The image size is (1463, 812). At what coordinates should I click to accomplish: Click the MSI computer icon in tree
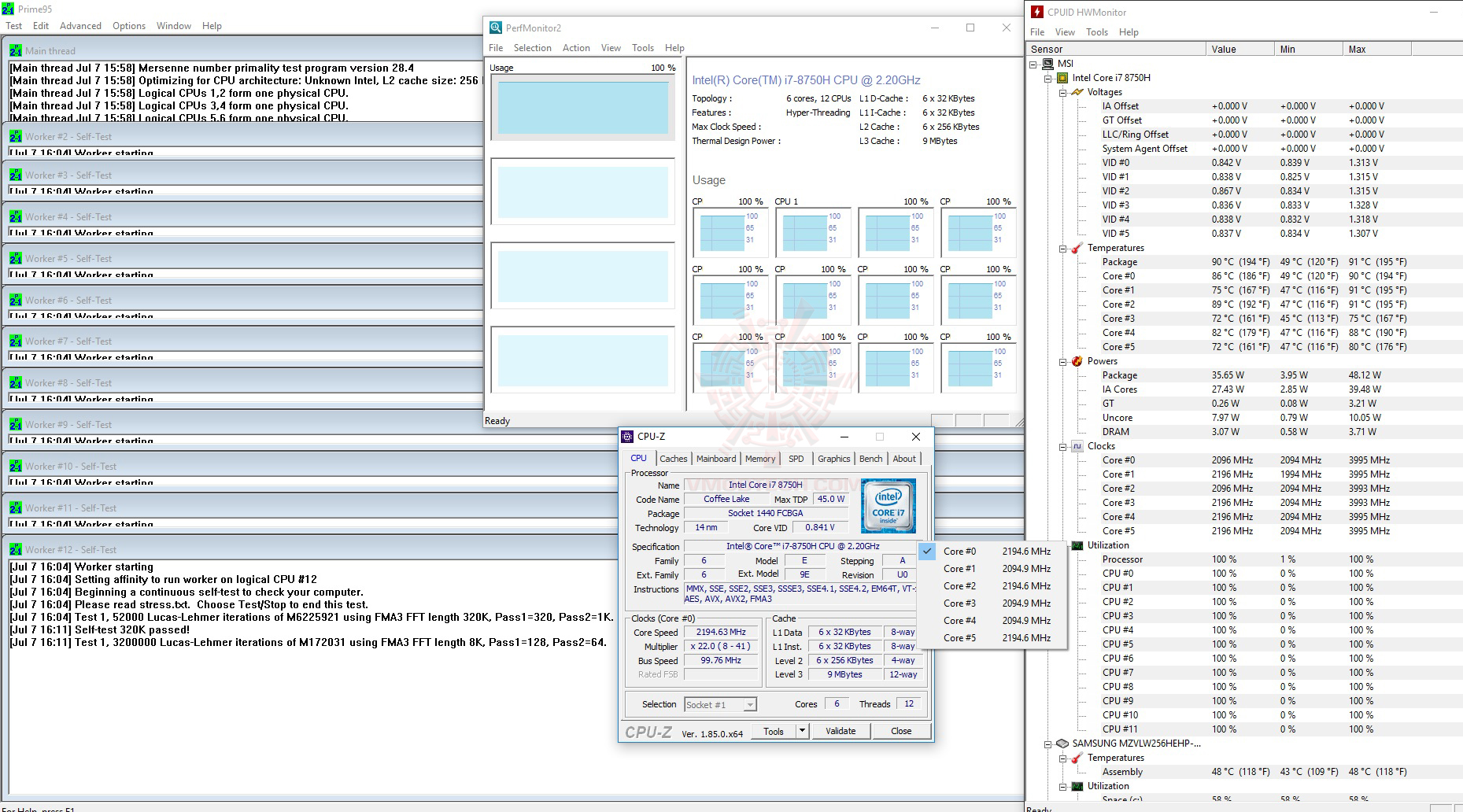coord(1047,64)
